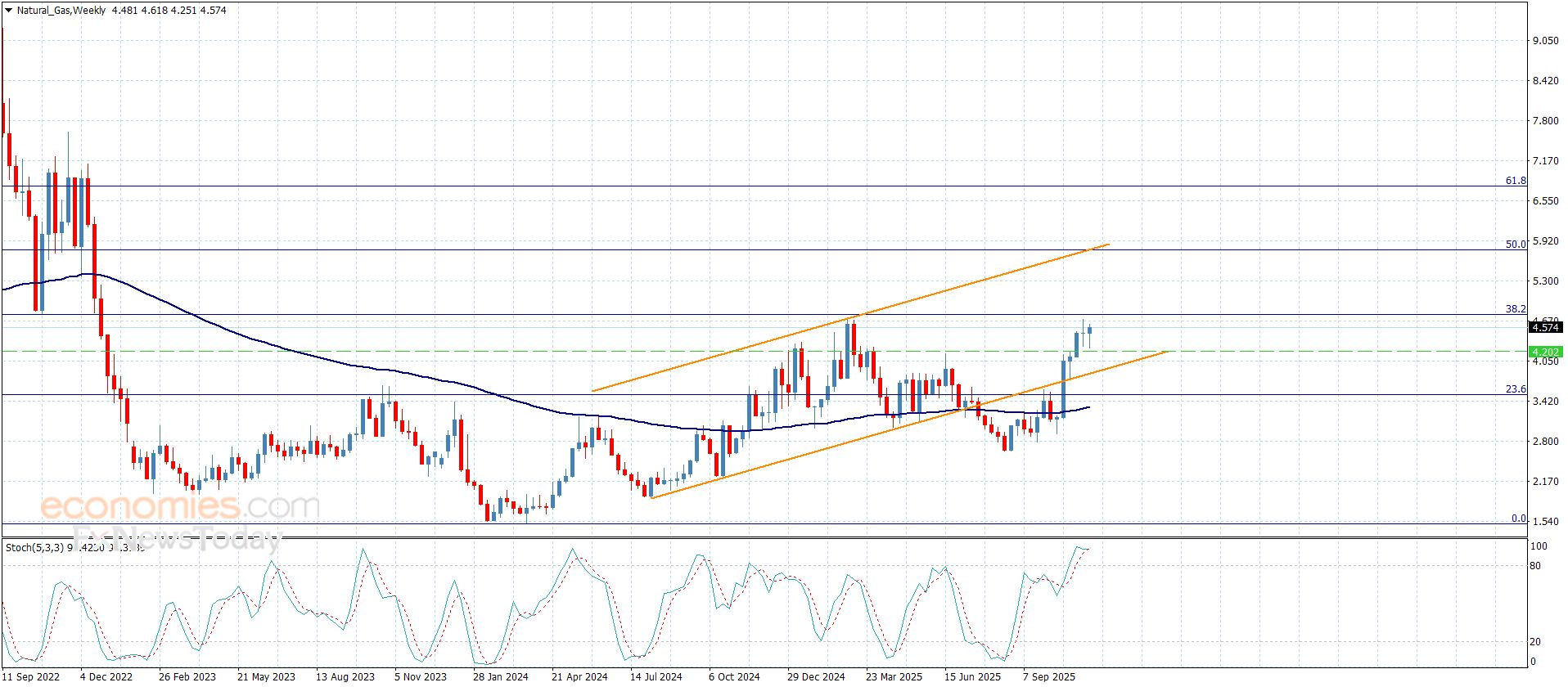
Task: Click the 7 Sep 2025 date on time axis
Action: coord(1049,676)
